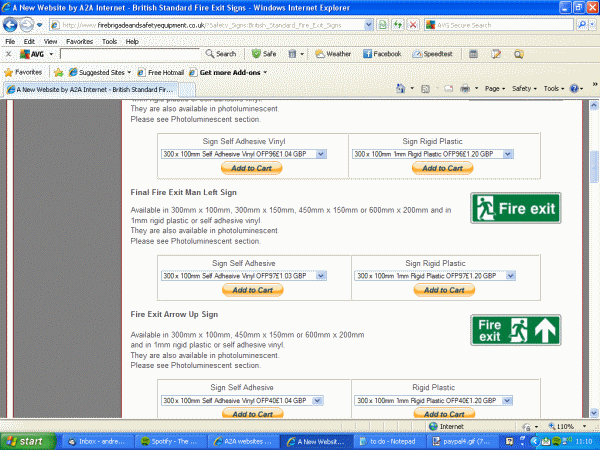Click the printer icon in command bar
The image size is (600, 450).
[x=464, y=89]
